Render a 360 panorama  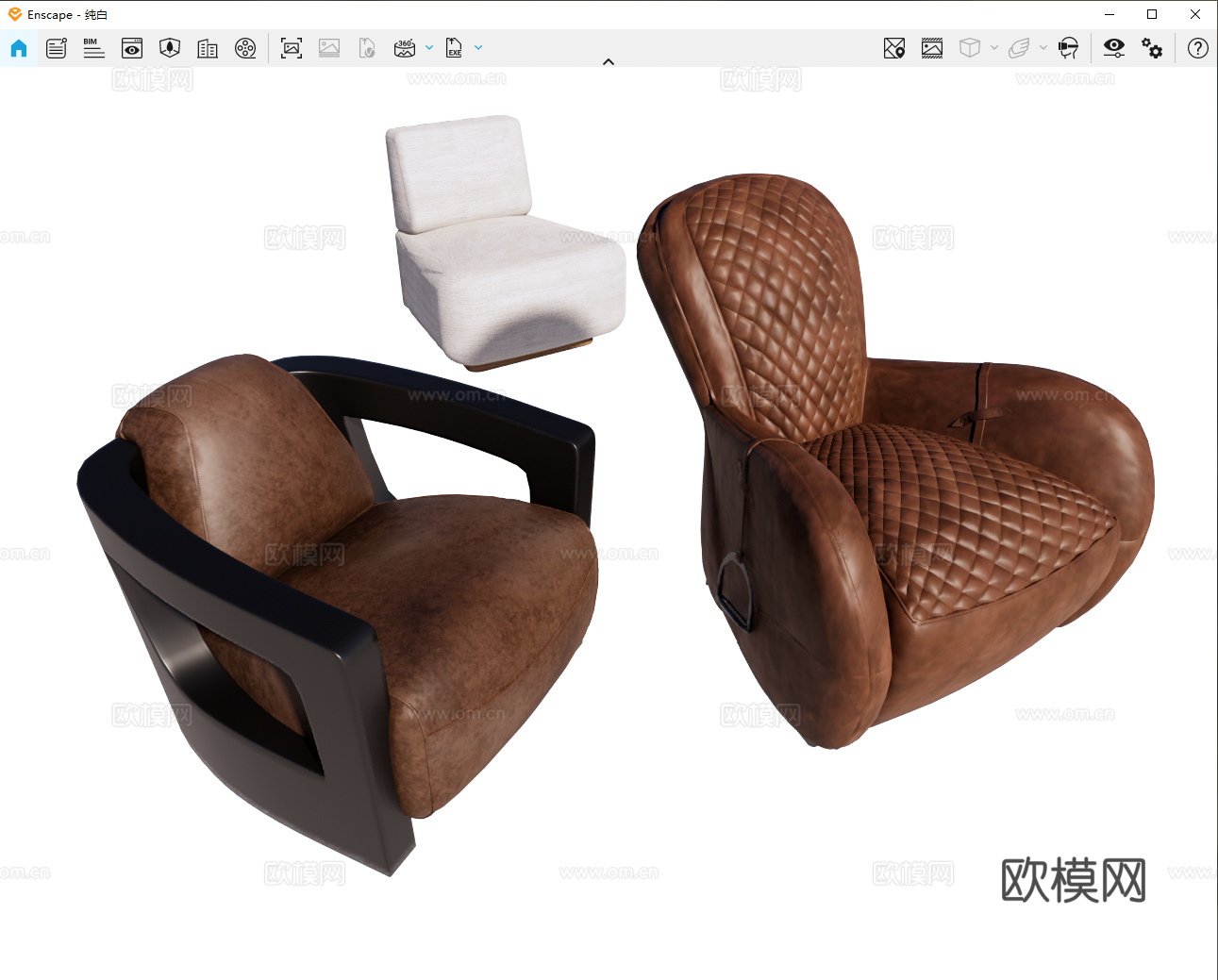tap(405, 48)
